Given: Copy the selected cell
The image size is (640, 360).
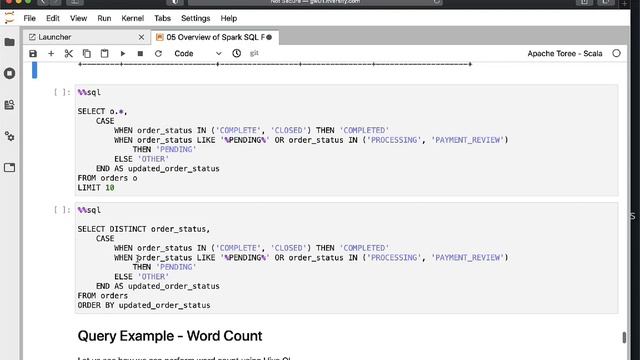Looking at the screenshot, I should click(87, 53).
